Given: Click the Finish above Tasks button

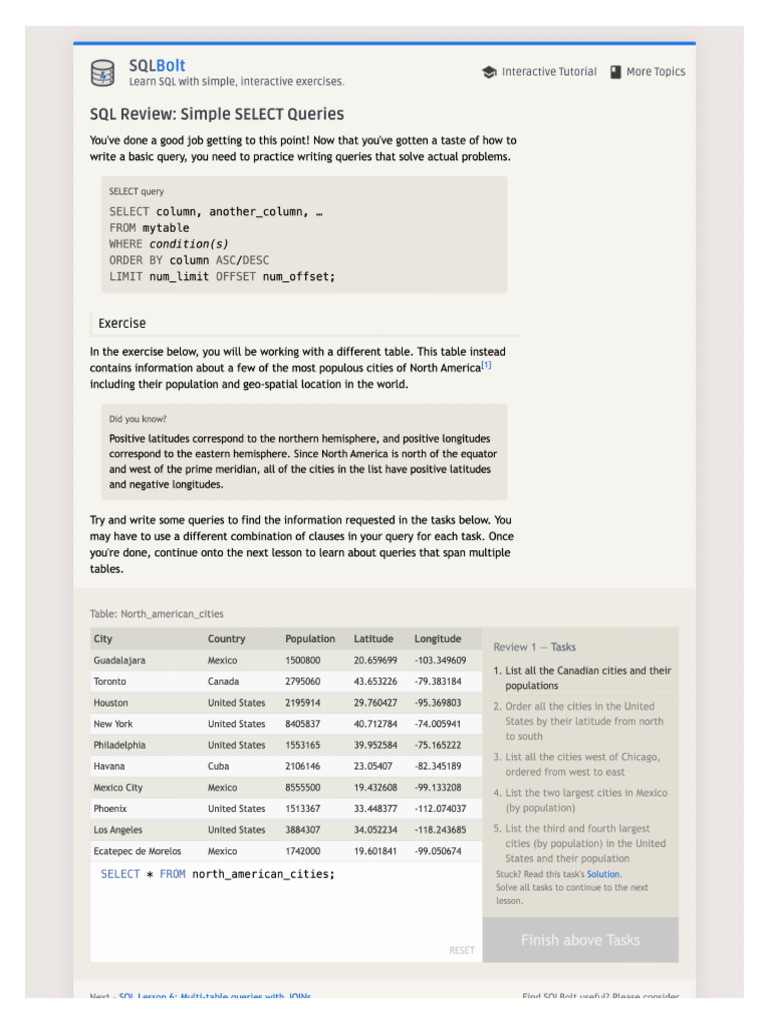Looking at the screenshot, I should (x=580, y=940).
